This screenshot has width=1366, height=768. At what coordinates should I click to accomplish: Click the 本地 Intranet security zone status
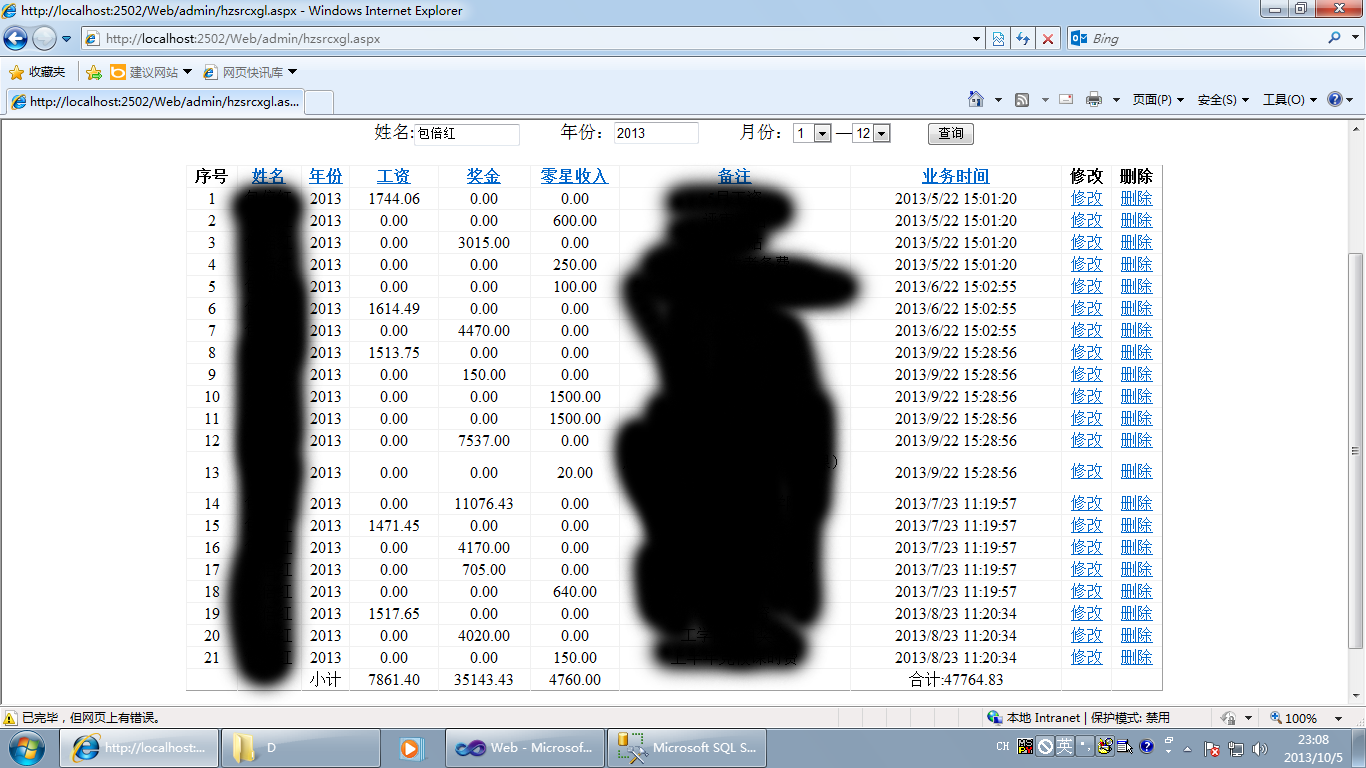[x=1077, y=718]
